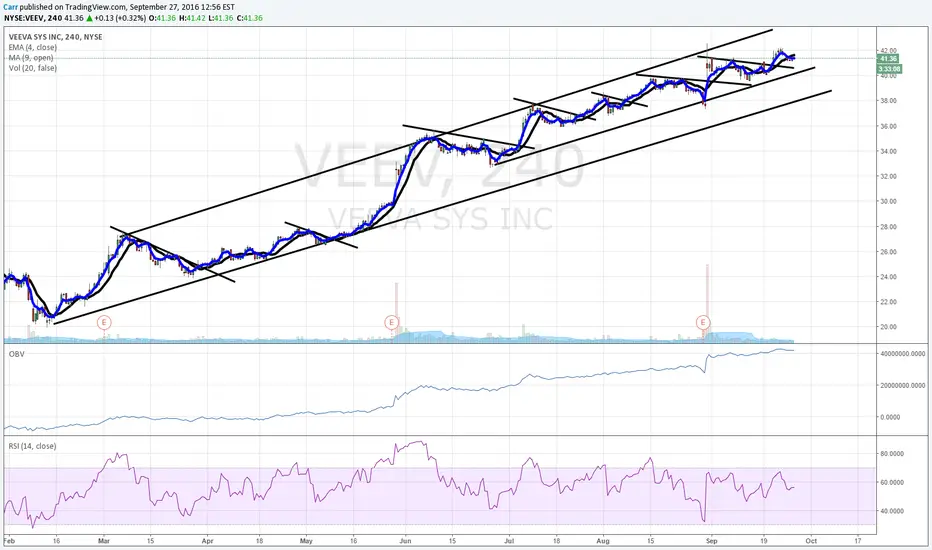Click the 42.00 price axis label

[x=889, y=51]
